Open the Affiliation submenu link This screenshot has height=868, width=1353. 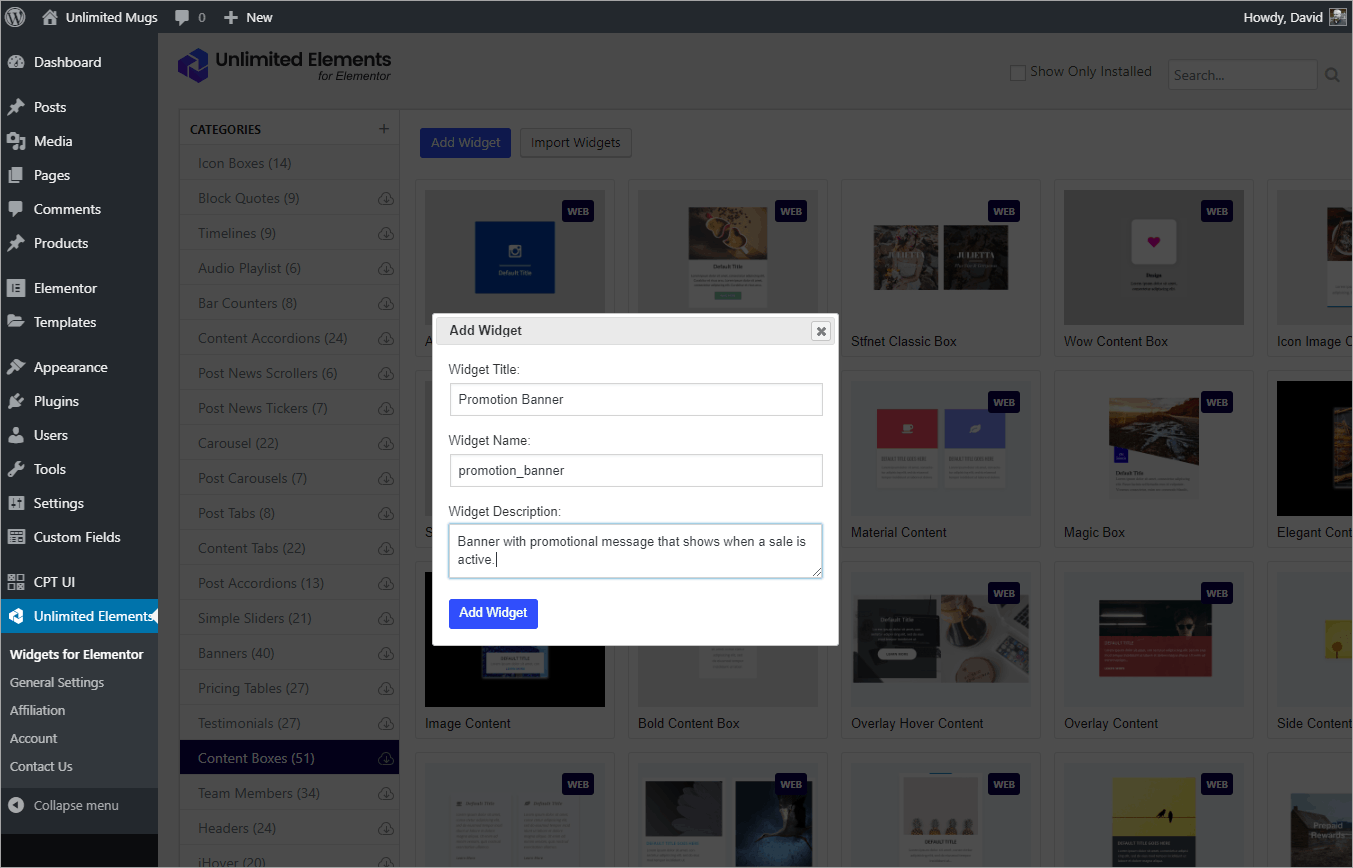click(38, 710)
